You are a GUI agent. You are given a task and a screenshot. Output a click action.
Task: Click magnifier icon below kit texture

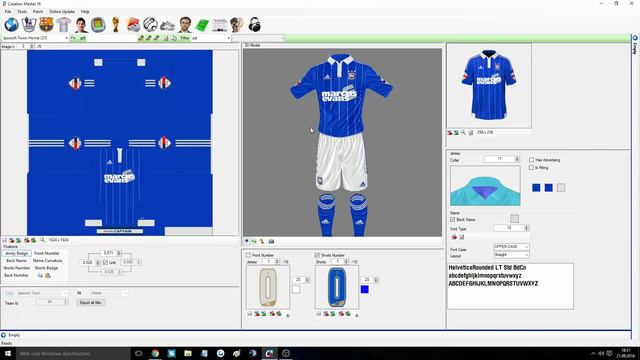click(42, 240)
